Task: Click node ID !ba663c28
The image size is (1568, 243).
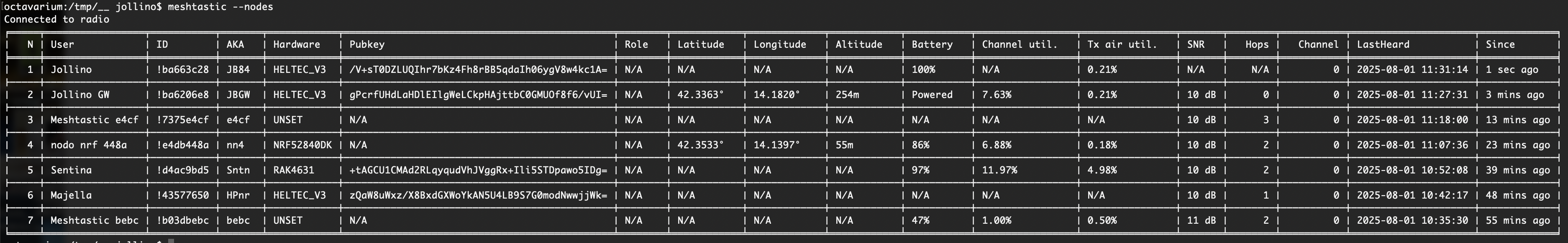Action: tap(182, 70)
